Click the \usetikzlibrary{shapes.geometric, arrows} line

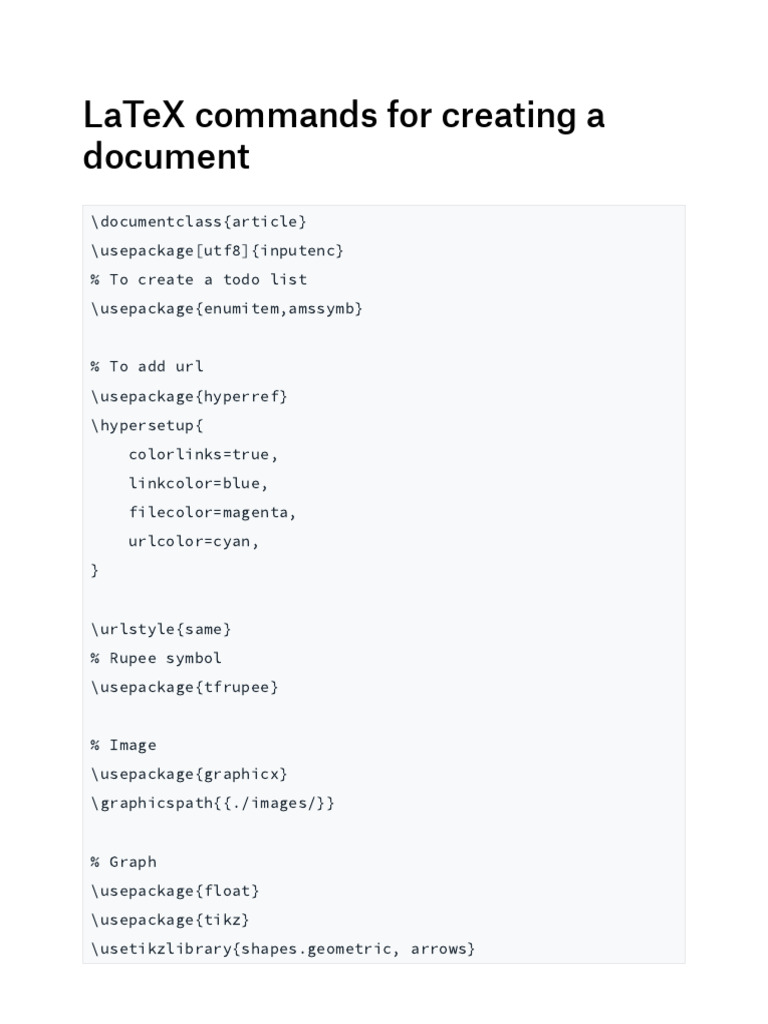pos(283,948)
